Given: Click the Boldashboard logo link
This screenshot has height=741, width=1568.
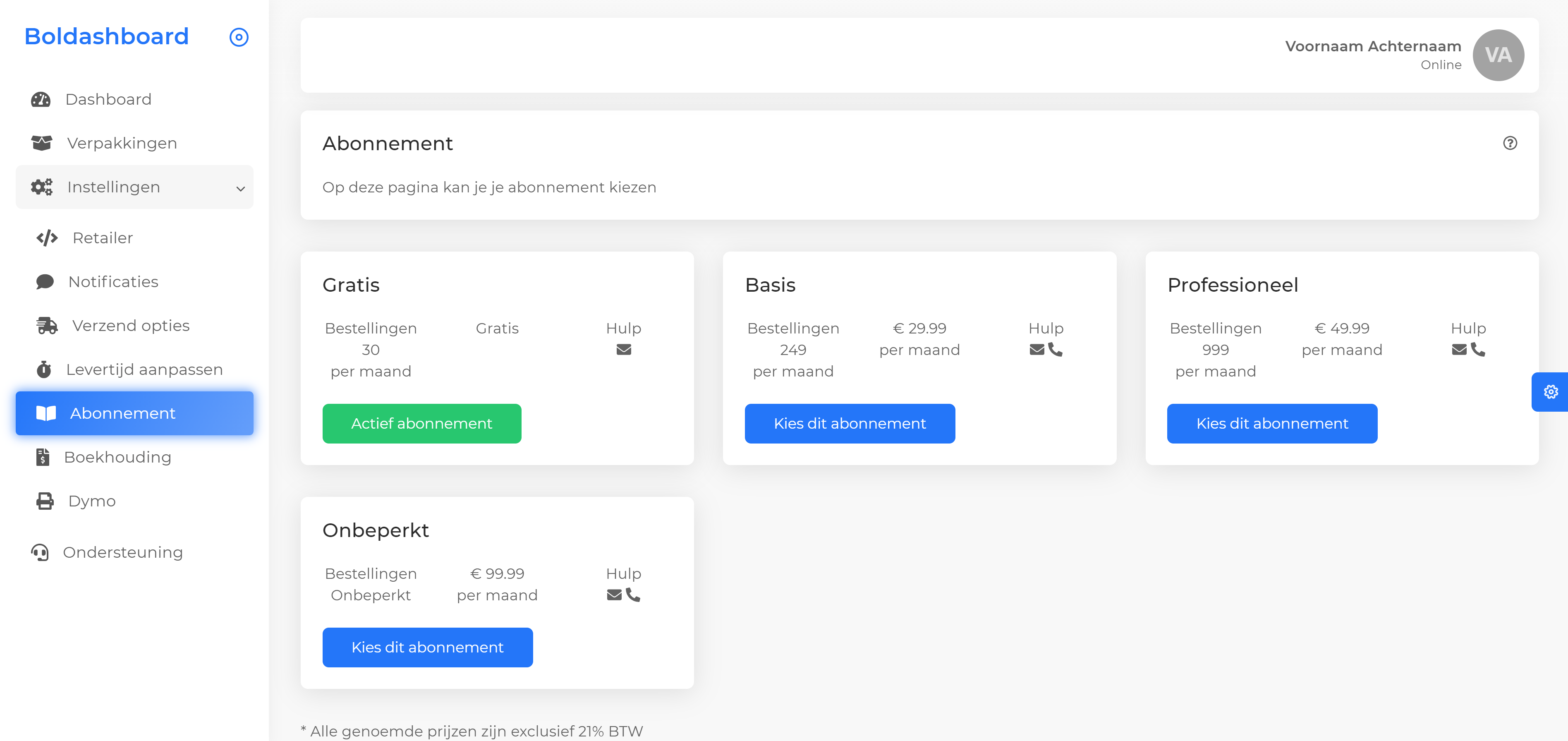Looking at the screenshot, I should (x=107, y=36).
